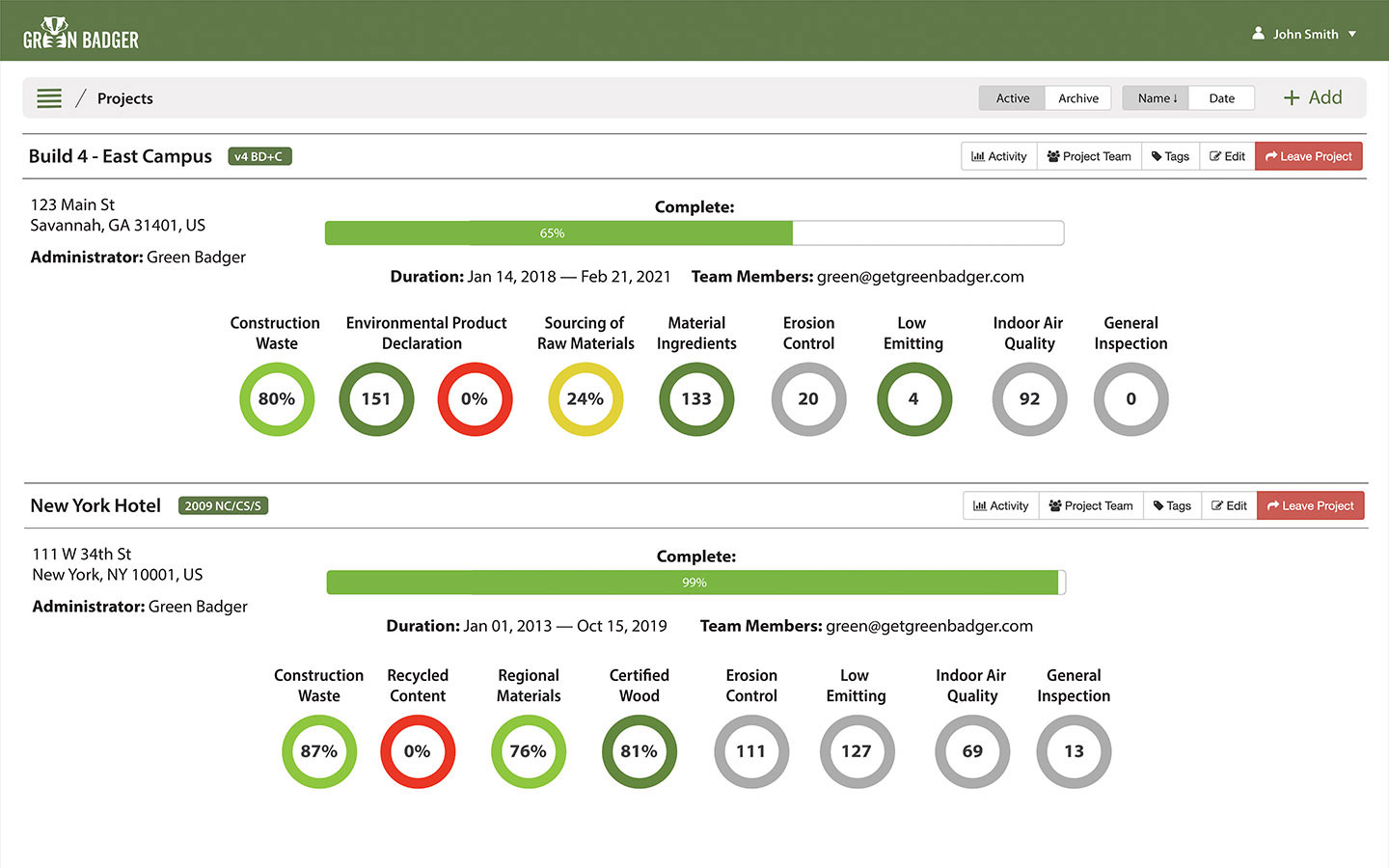Edit the Build 4 - East Campus project
This screenshot has height=868, width=1389.
pos(1227,156)
